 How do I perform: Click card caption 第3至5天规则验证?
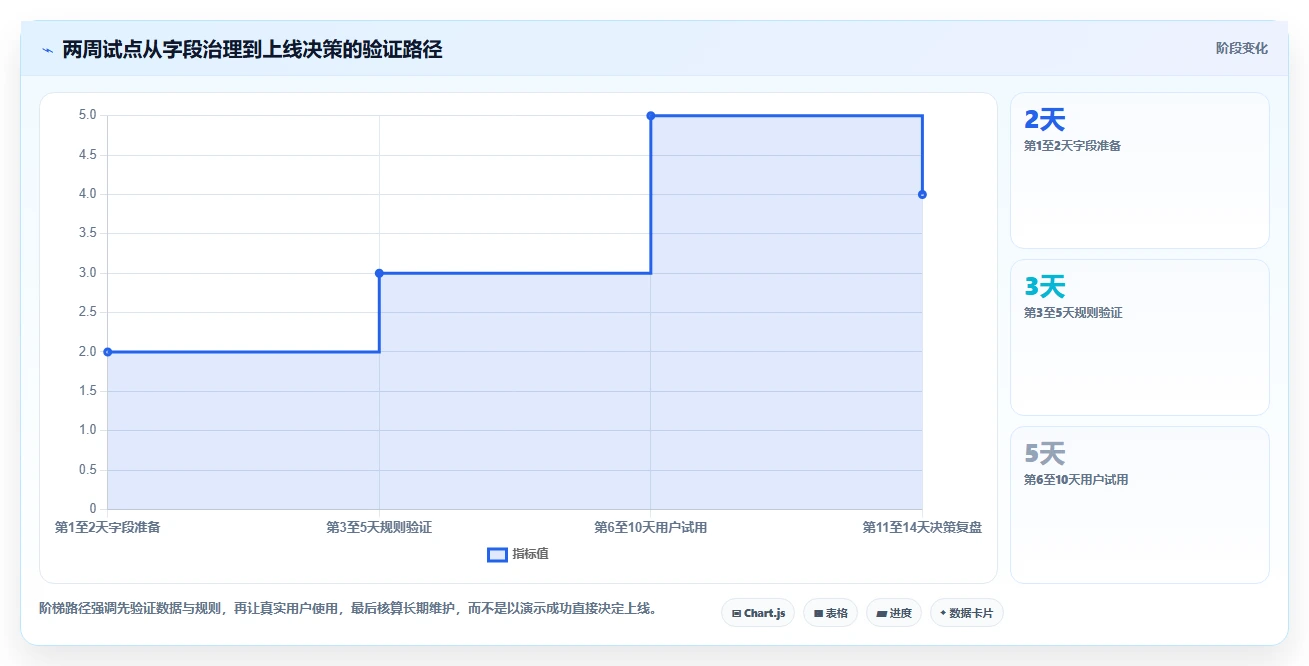click(1073, 313)
